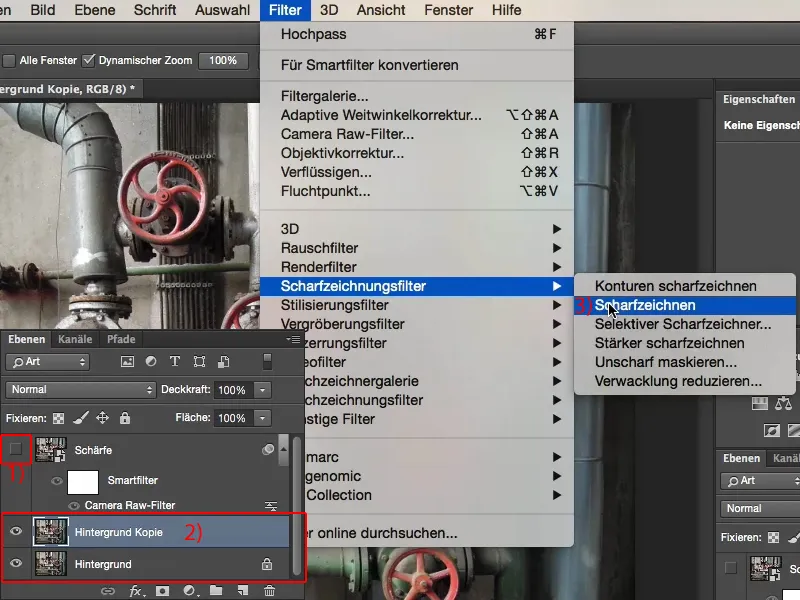Add a layer mask

(x=162, y=591)
